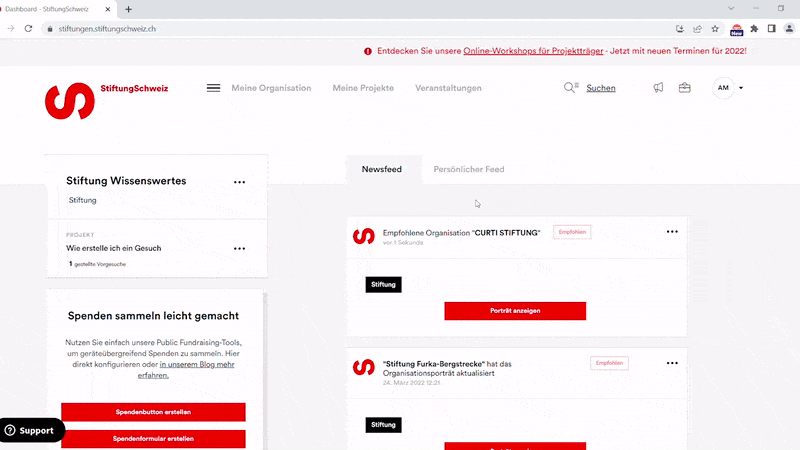Screen dimensions: 800x450
Task: Click the Porträt anzeigen button
Action: point(515,311)
